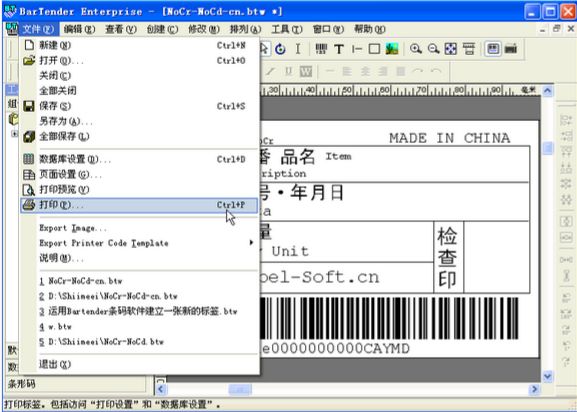Select the arrow pointer tool
The image size is (577, 412).
click(265, 49)
